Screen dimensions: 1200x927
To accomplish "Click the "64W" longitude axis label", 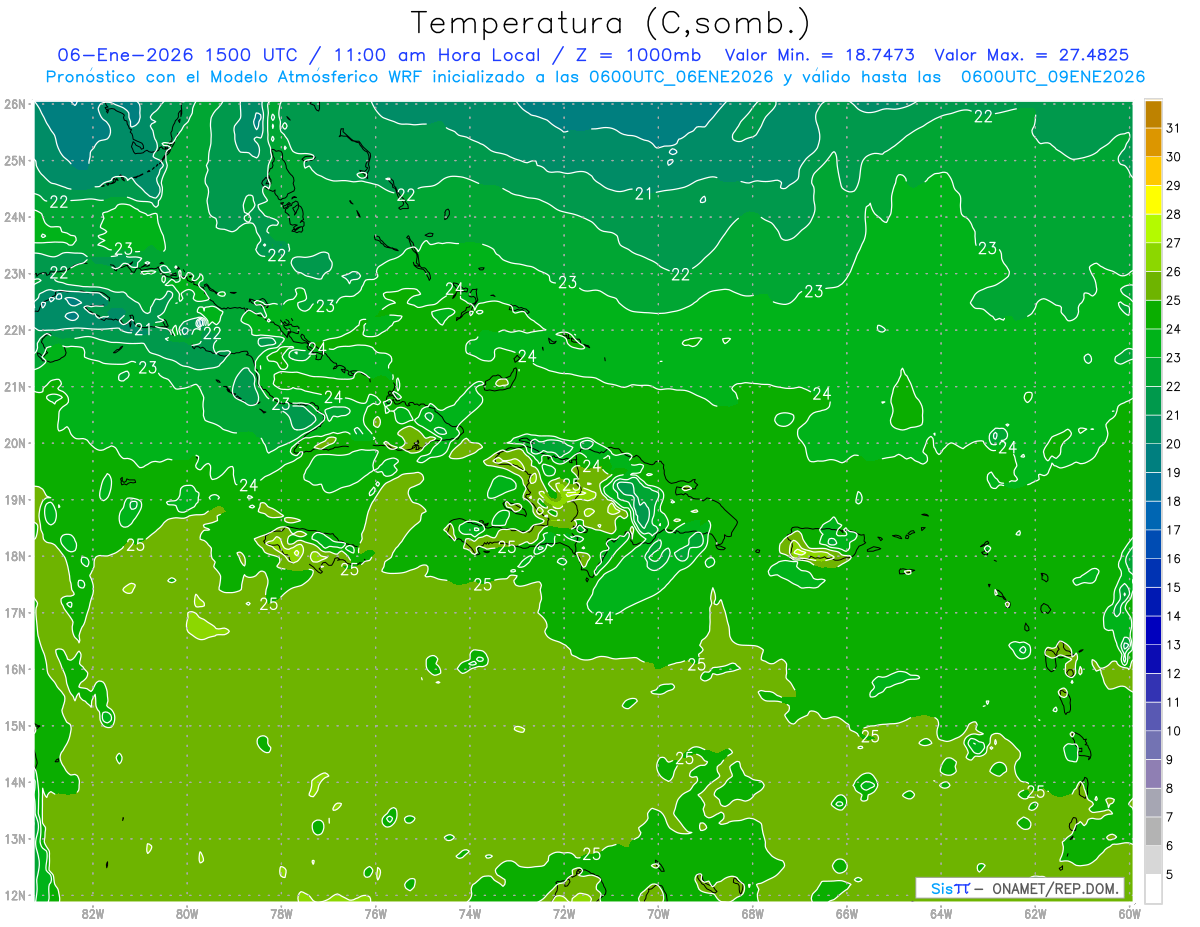I will [x=941, y=913].
